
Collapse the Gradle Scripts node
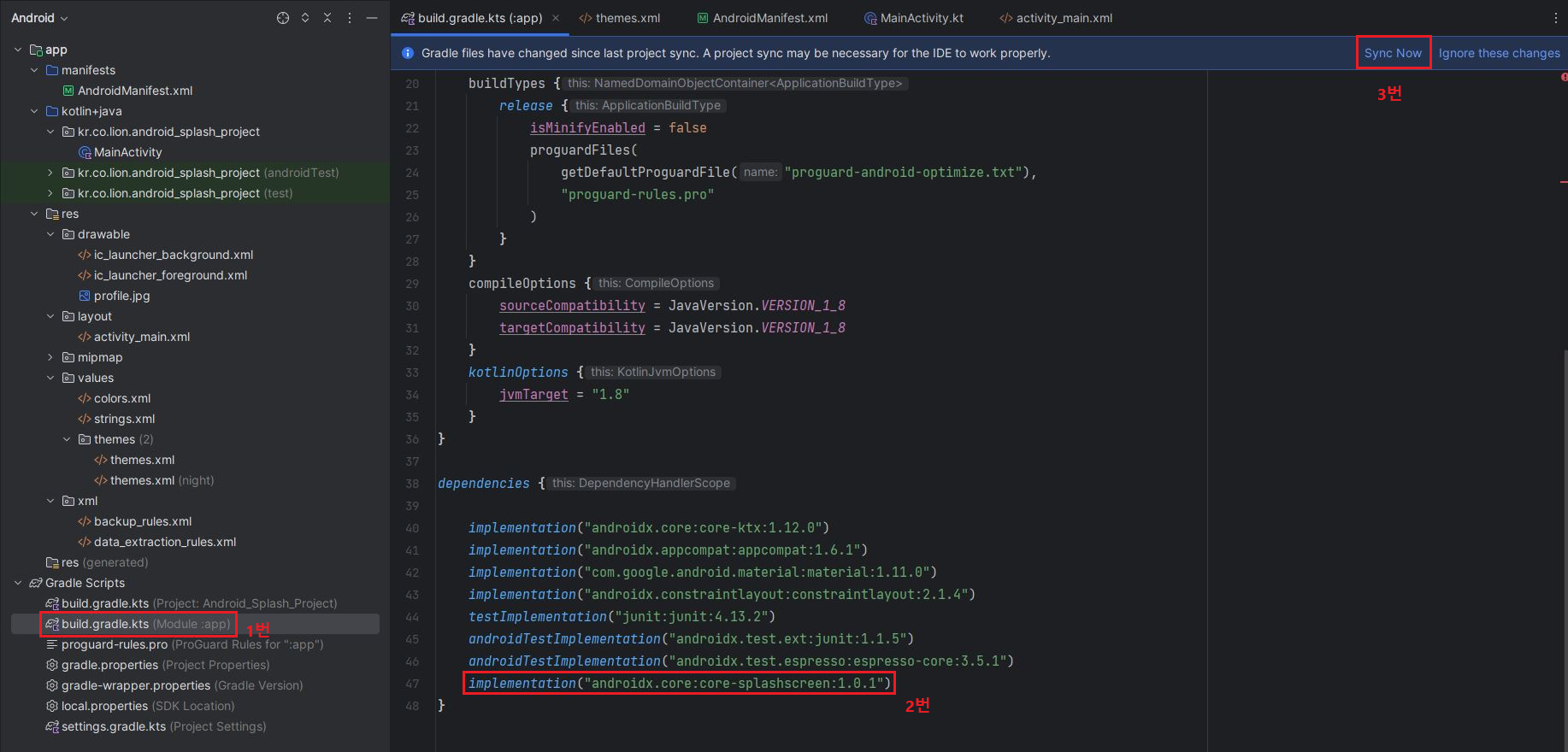[x=18, y=583]
